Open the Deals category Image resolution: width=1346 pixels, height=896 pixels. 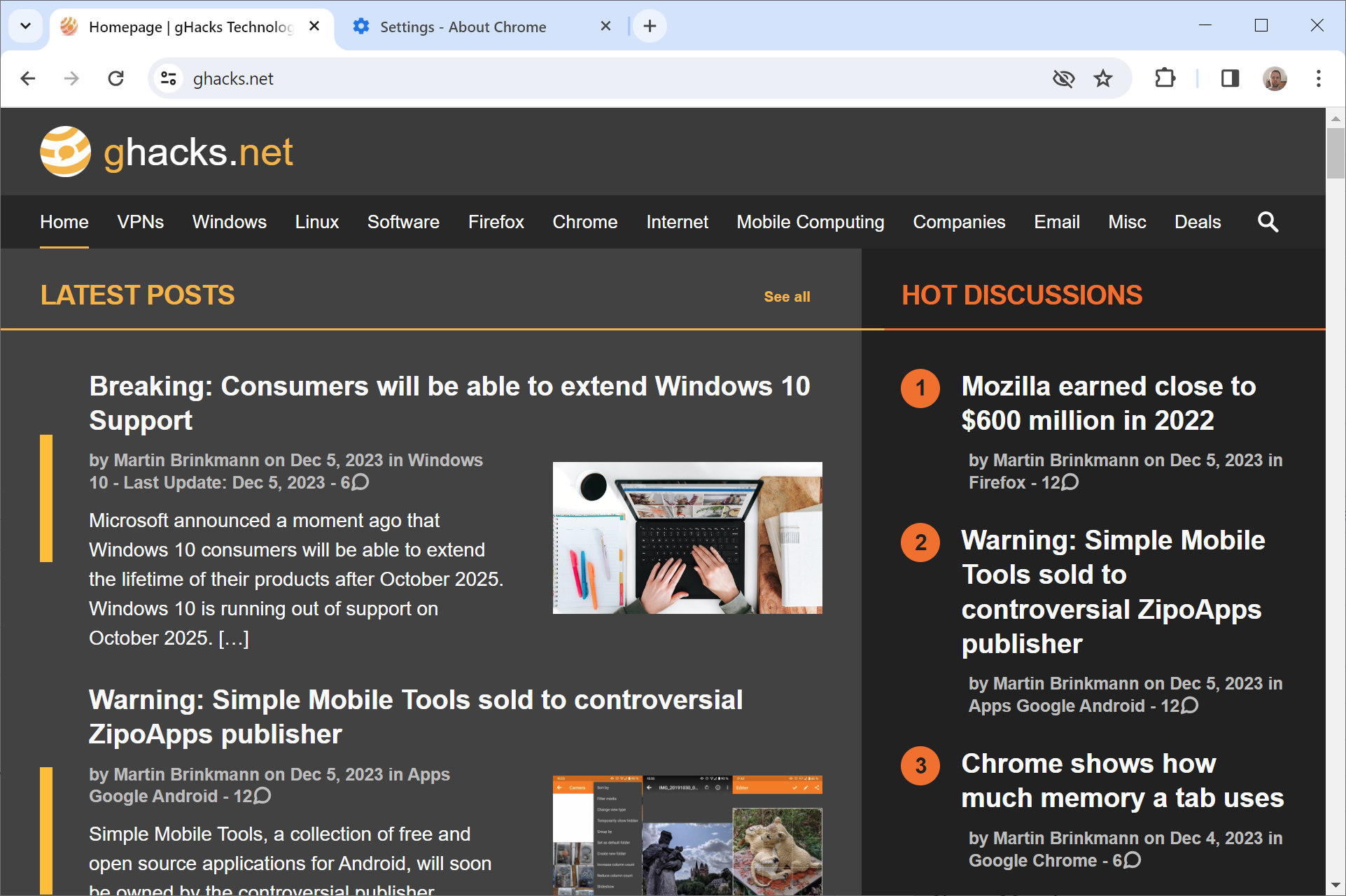click(1198, 223)
